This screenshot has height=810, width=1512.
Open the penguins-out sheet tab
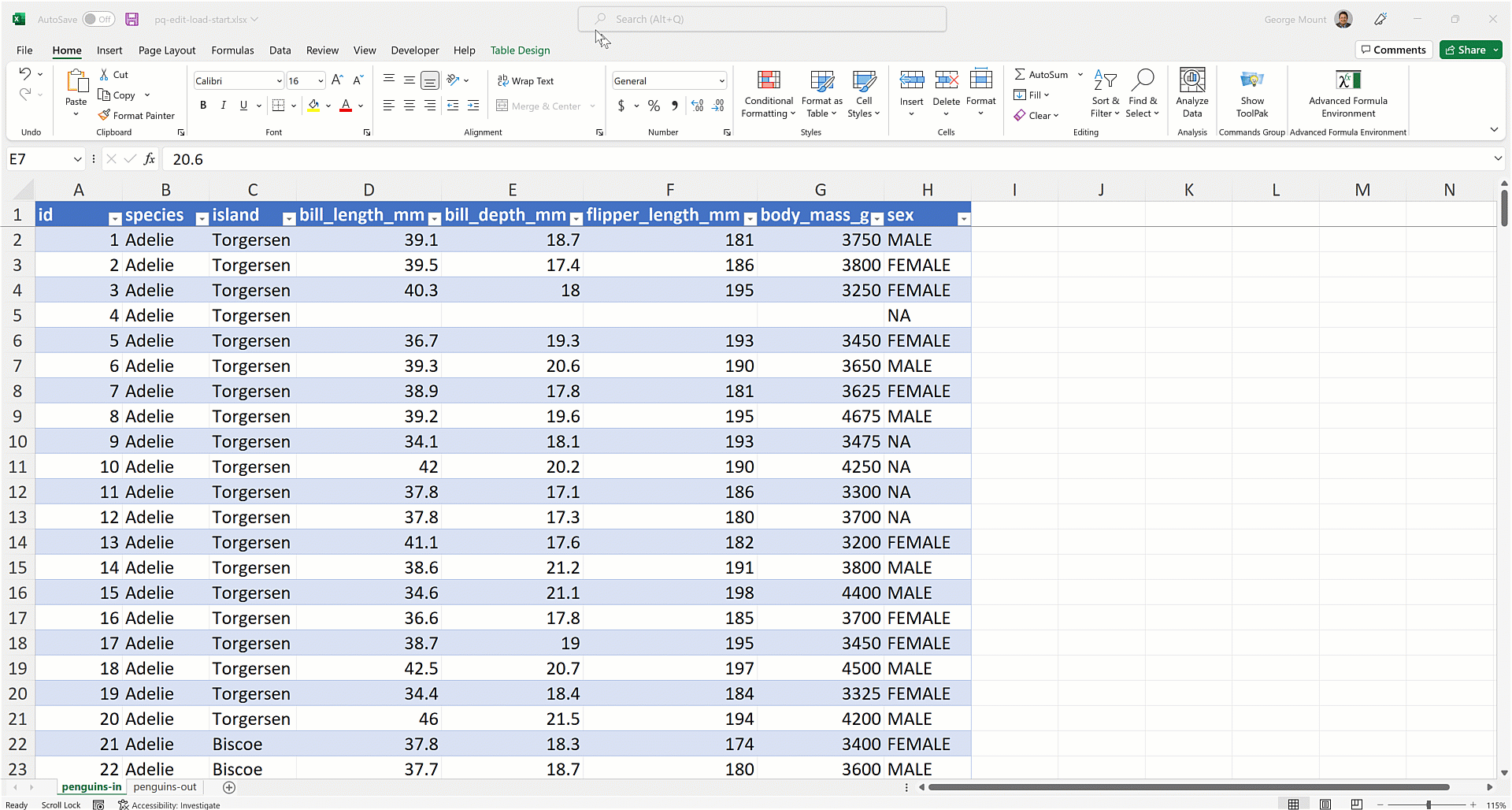point(165,786)
